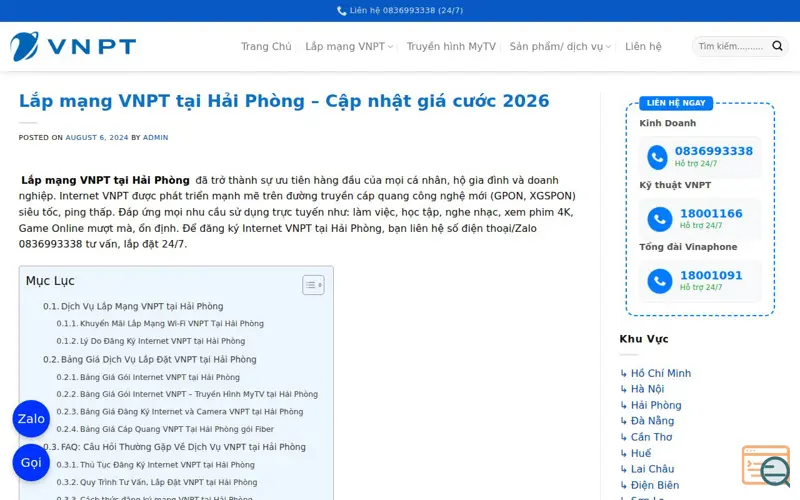This screenshot has height=500, width=800.
Task: Open Đà Nẵng area link
Action: [653, 421]
